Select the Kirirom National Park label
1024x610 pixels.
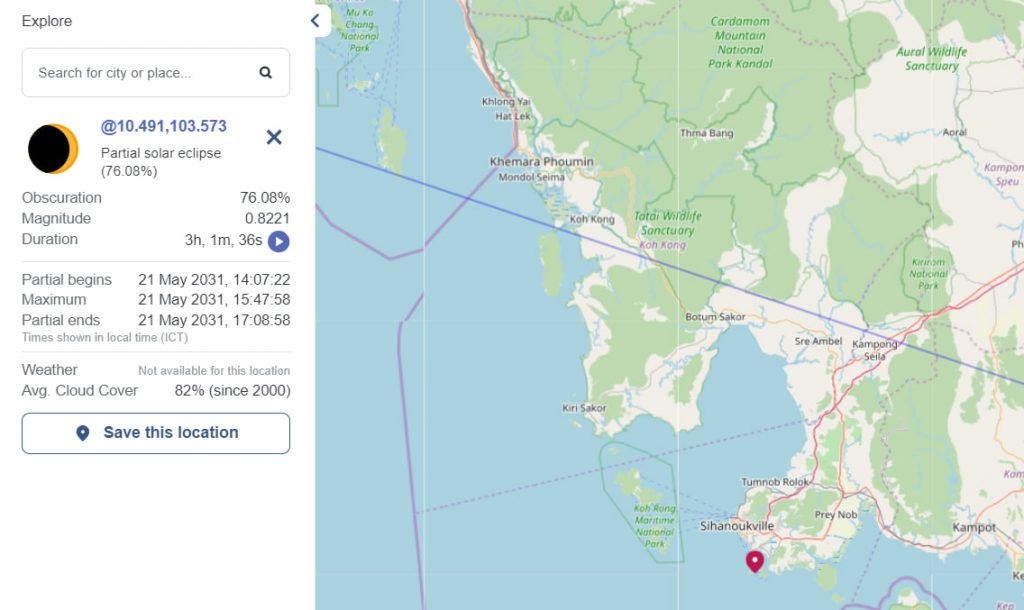click(x=928, y=274)
